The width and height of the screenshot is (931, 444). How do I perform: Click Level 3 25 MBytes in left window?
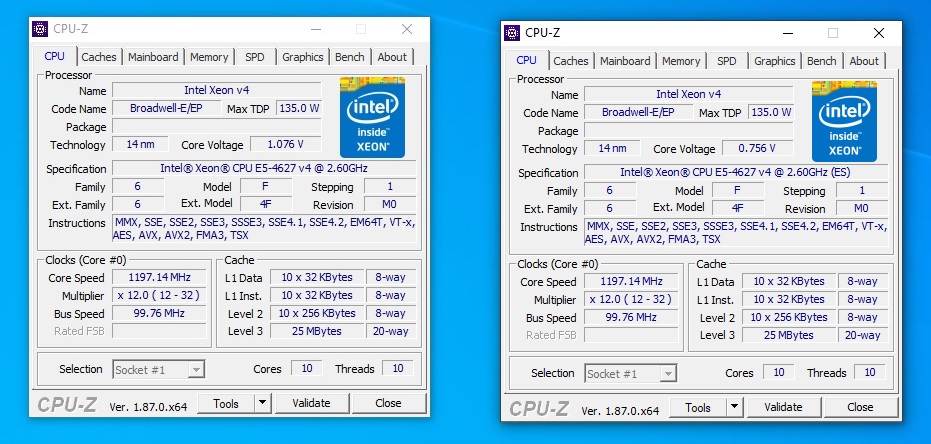click(x=317, y=331)
